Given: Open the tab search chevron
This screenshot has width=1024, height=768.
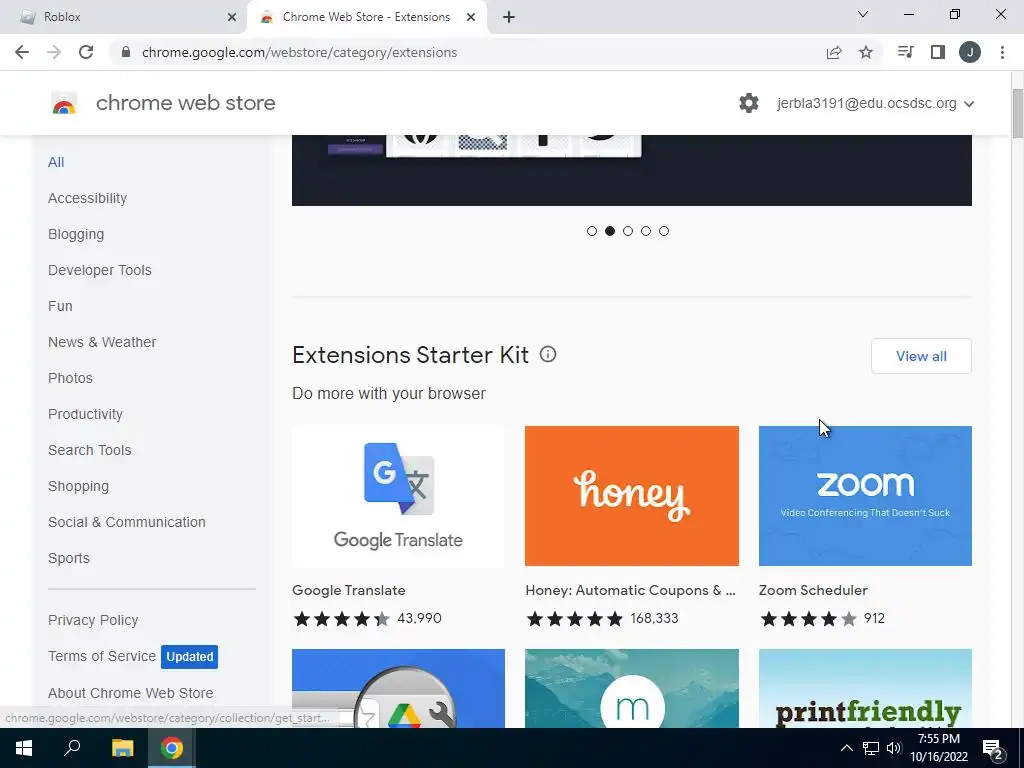Looking at the screenshot, I should 863,14.
